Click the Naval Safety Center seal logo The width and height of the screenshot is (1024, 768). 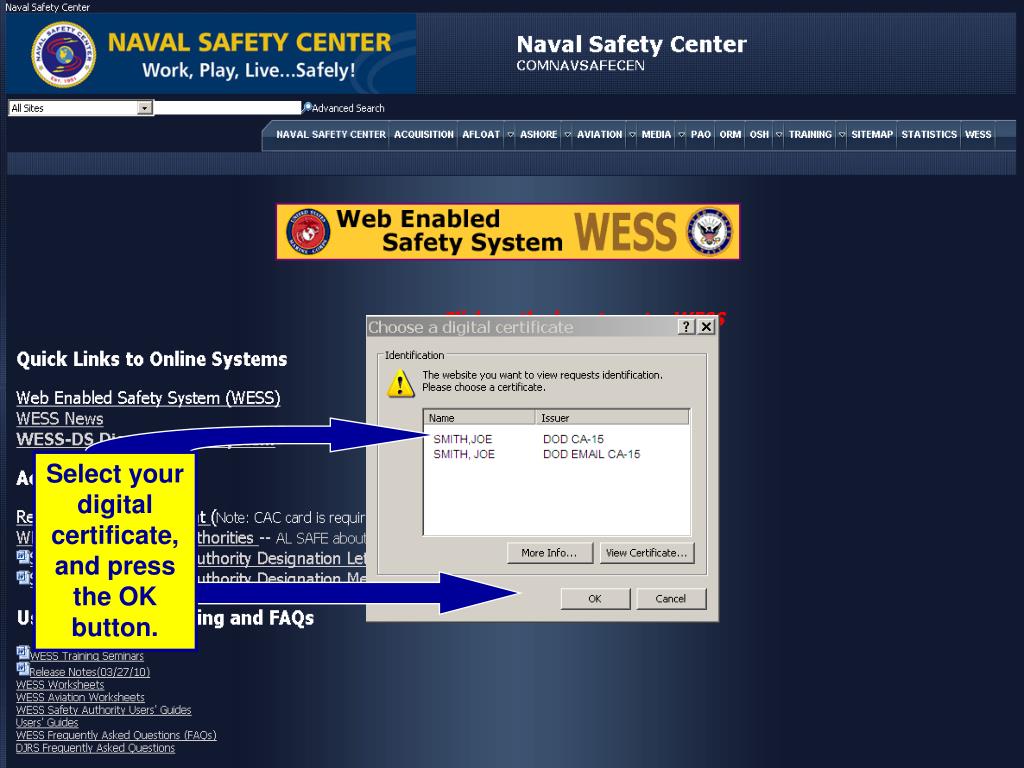point(63,54)
